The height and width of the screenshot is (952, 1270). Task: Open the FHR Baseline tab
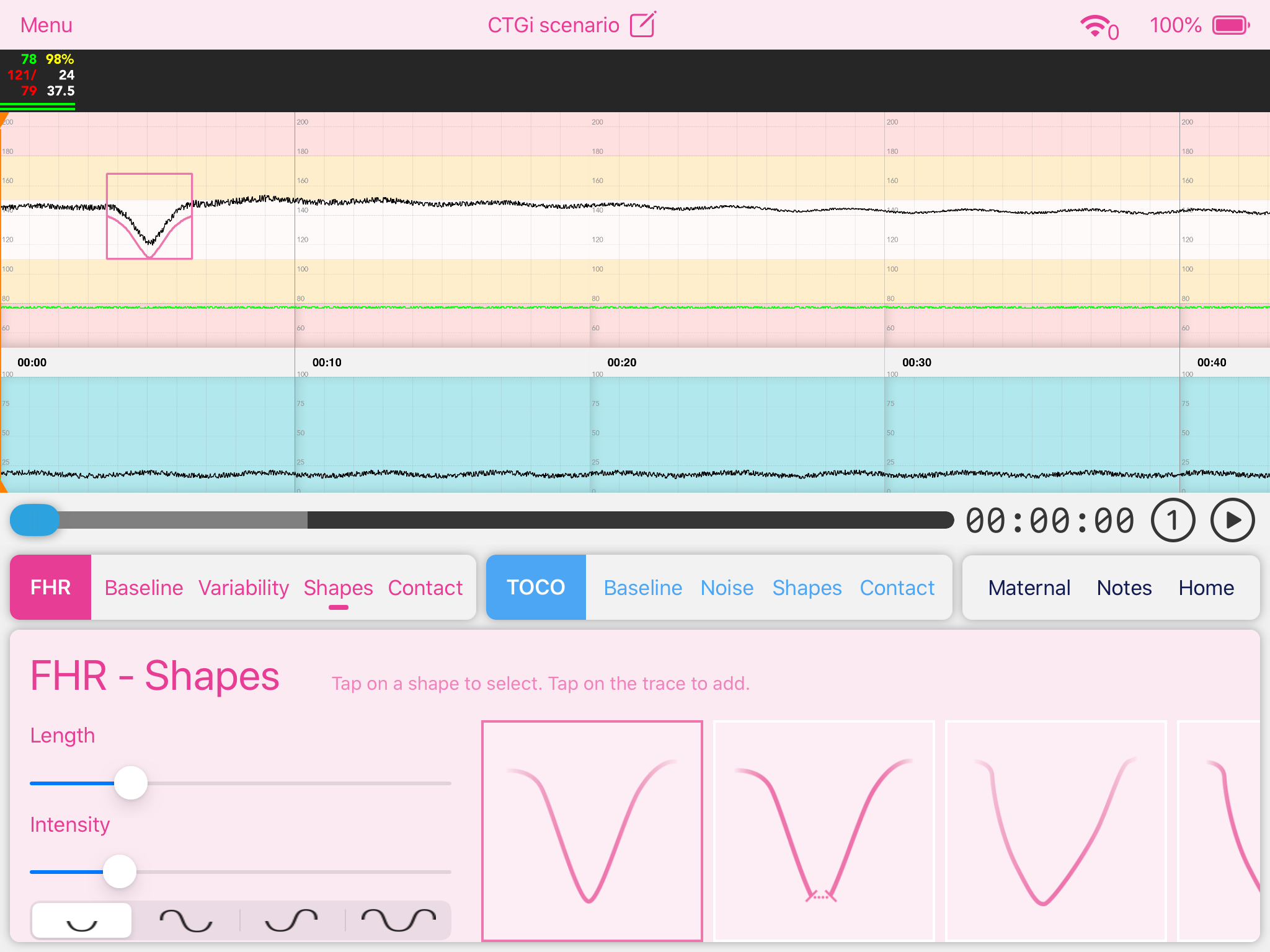(x=144, y=588)
